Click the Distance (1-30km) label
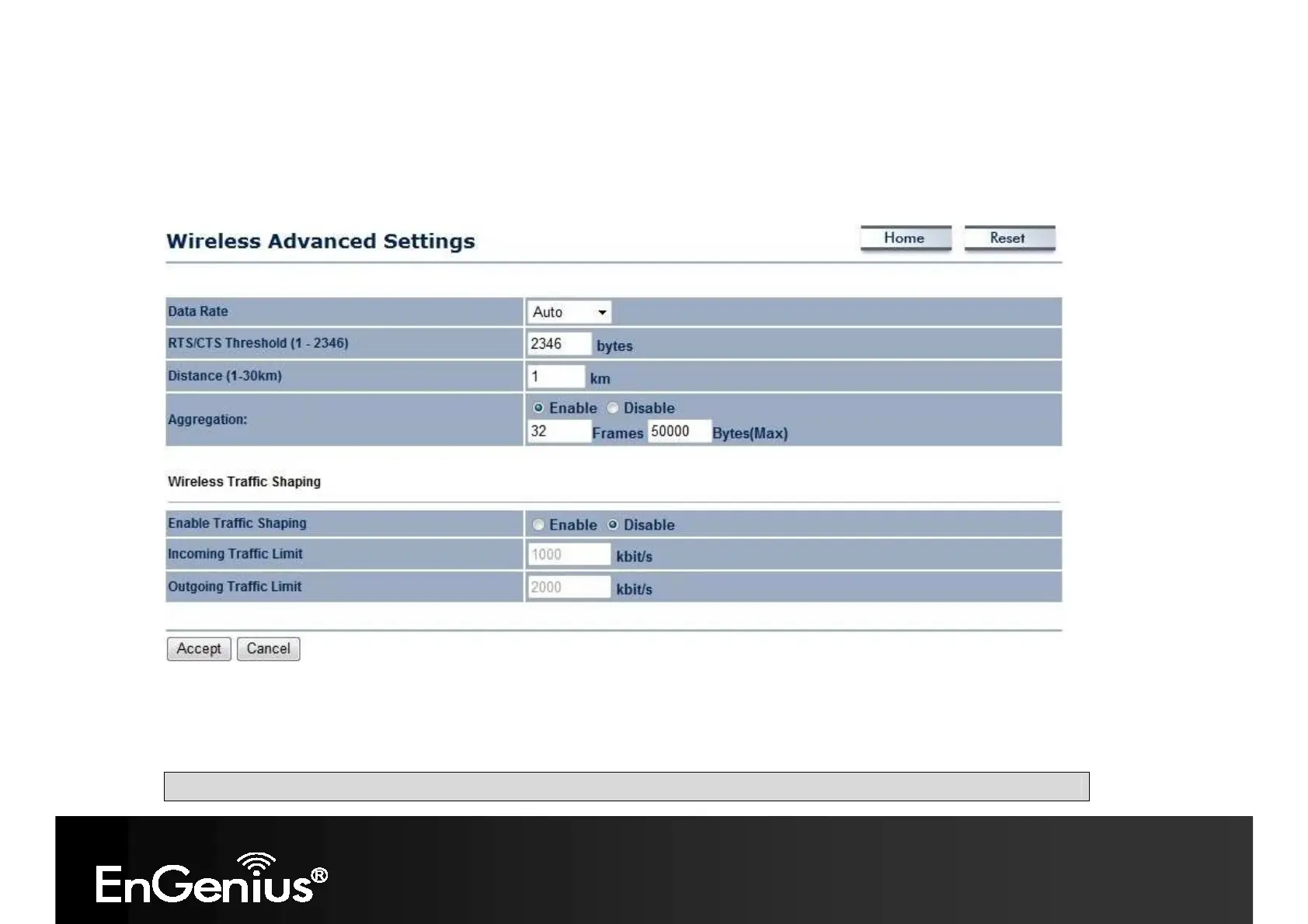This screenshot has width=1308, height=924. click(x=224, y=376)
